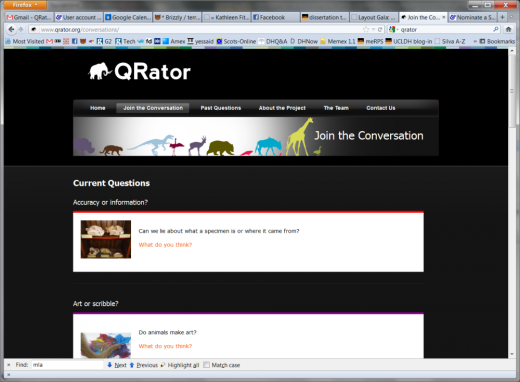Click the scrollbar up arrow
520x382 pixels.
512,52
